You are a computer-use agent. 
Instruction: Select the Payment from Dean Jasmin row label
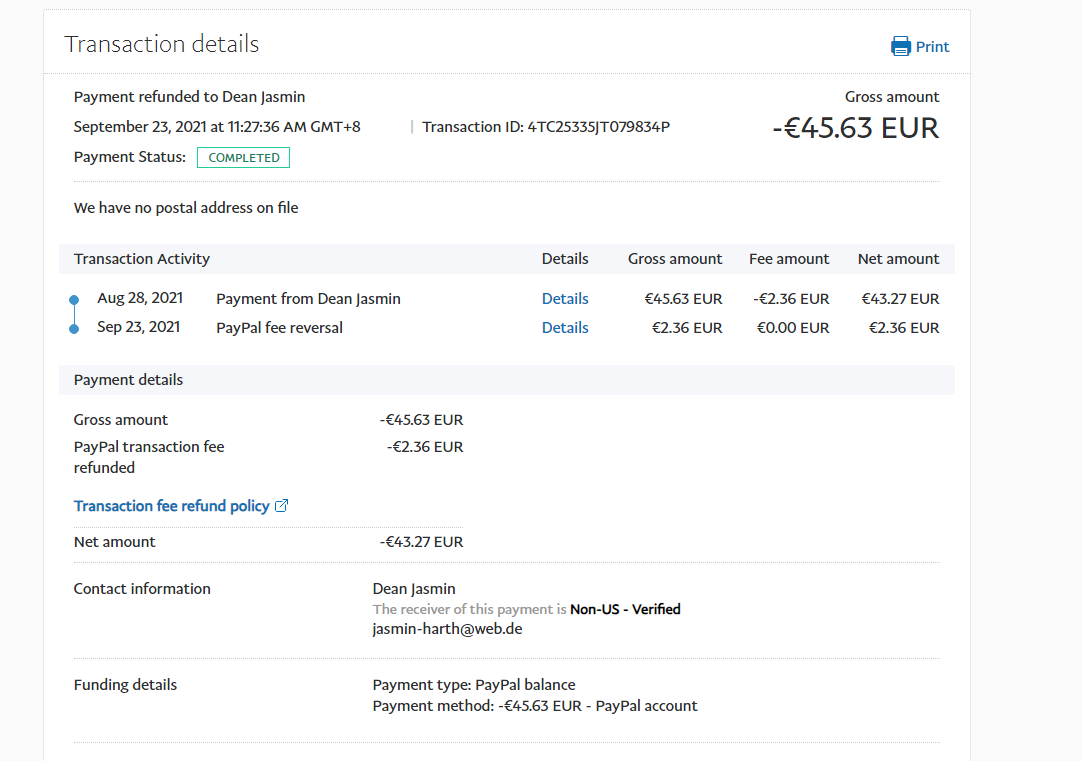pyautogui.click(x=308, y=299)
